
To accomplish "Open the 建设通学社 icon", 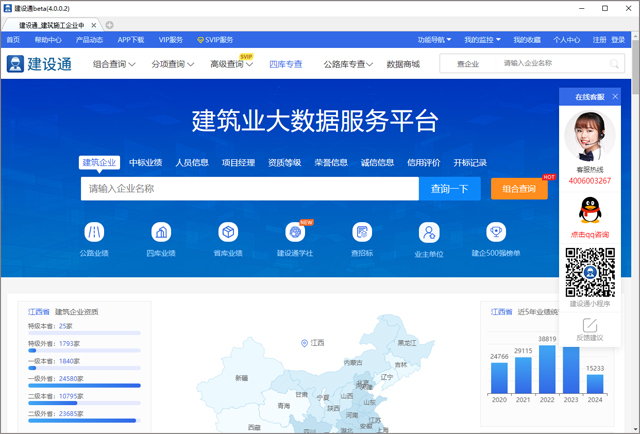I will pyautogui.click(x=295, y=232).
